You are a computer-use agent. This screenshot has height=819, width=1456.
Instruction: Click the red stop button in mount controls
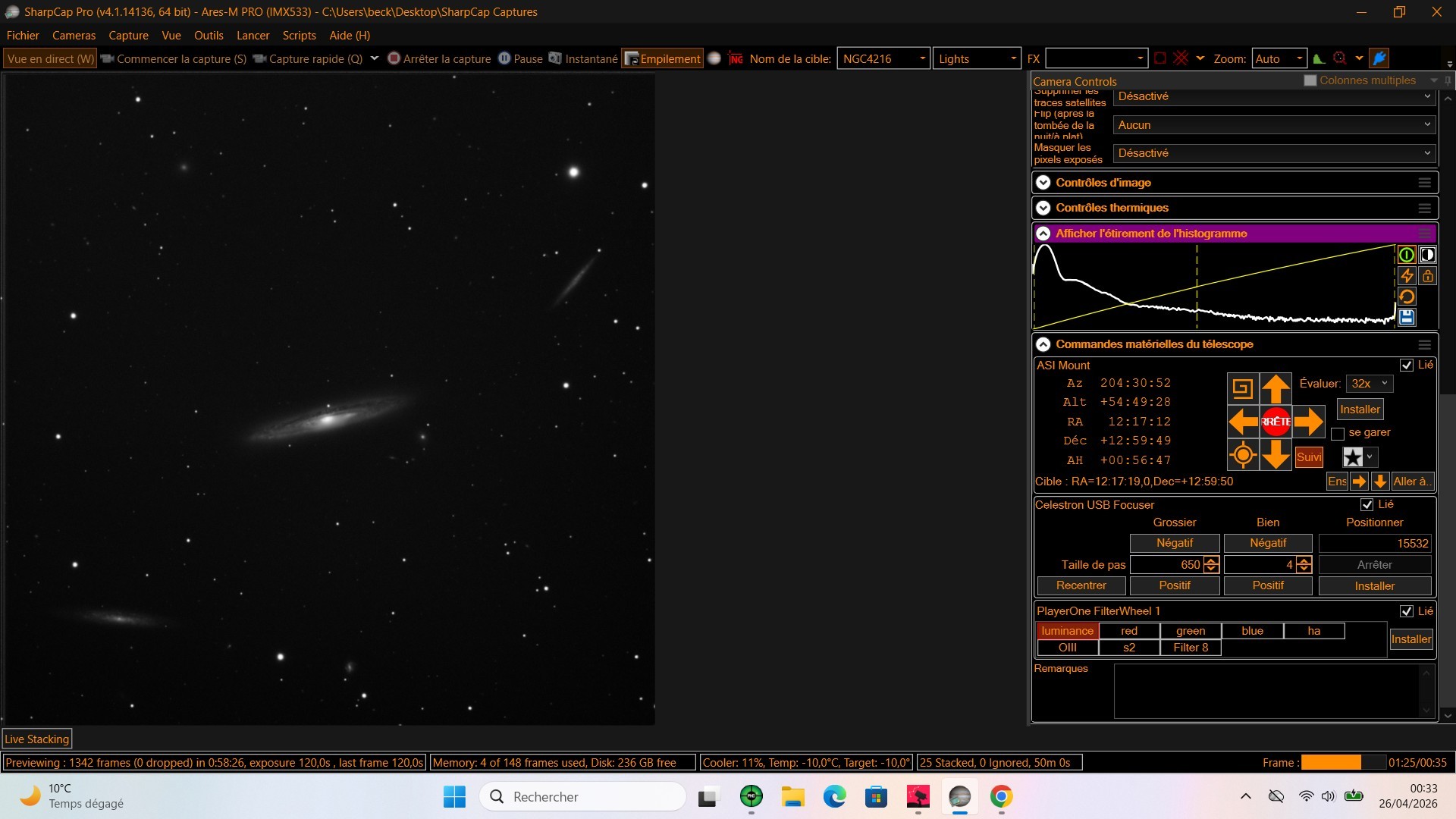pos(1276,422)
